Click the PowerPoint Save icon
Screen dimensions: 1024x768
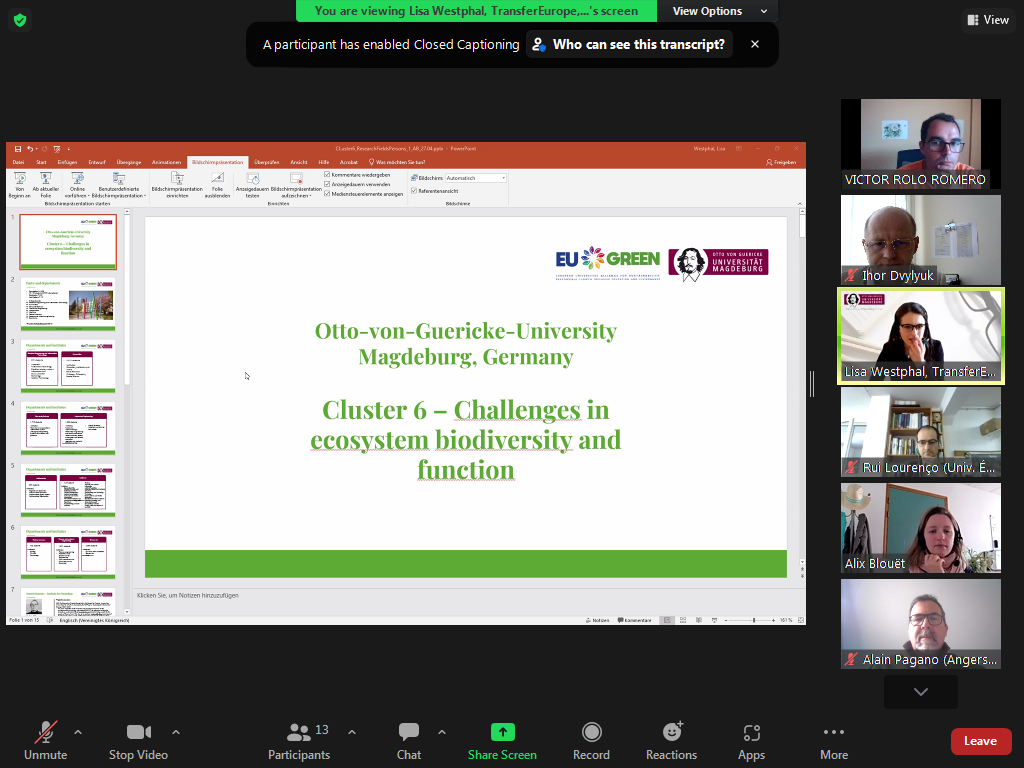click(x=18, y=149)
